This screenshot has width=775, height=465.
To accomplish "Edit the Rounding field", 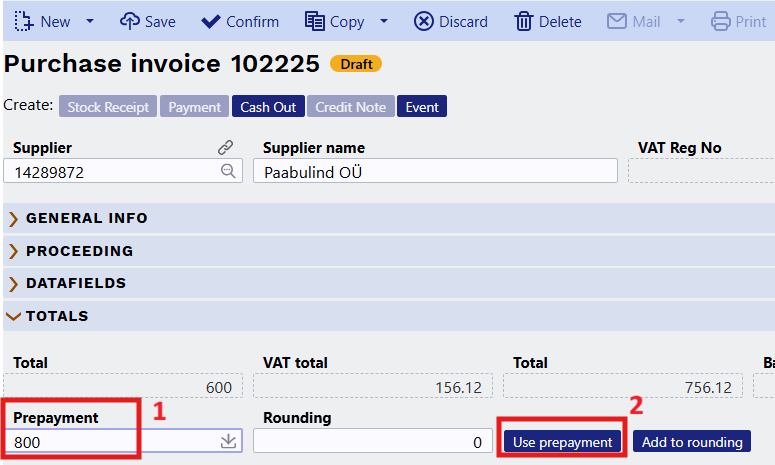I will coord(373,441).
